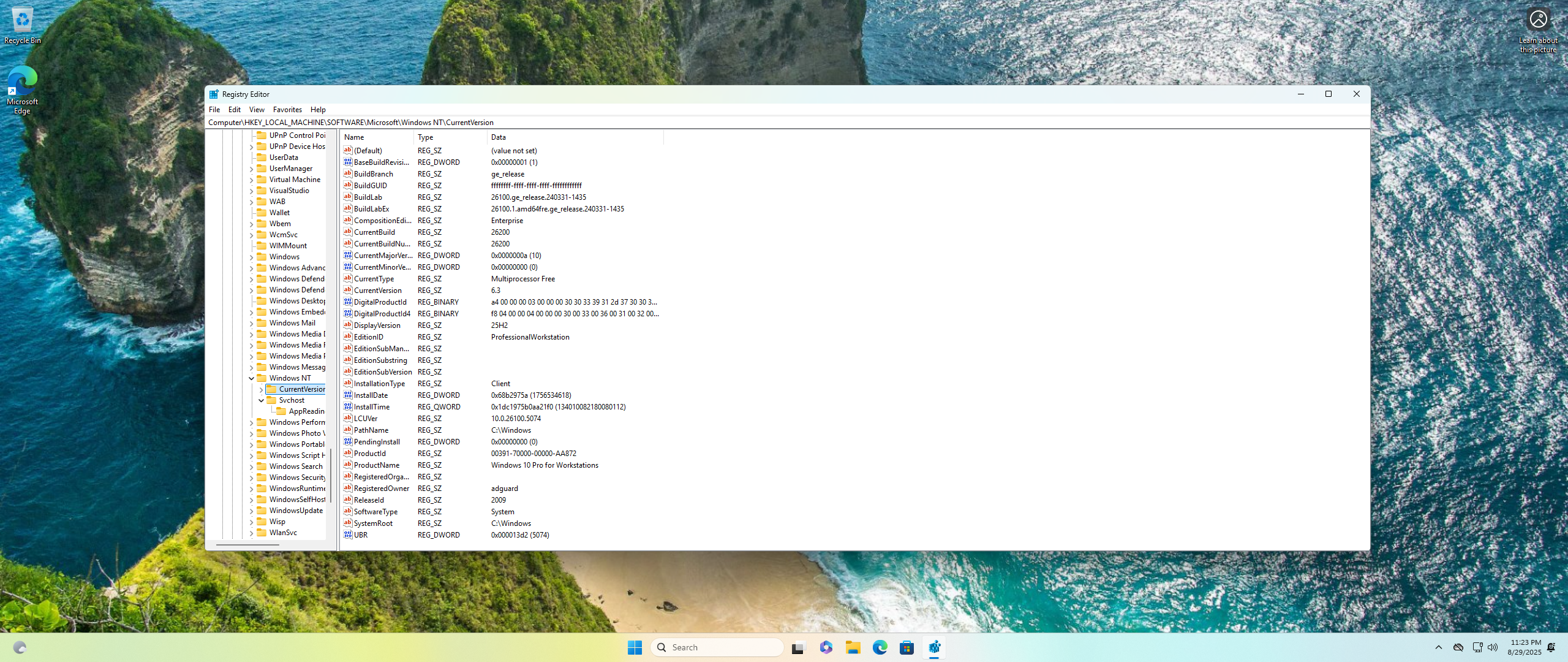
Task: Click the (Default) string value icon
Action: coord(348,151)
